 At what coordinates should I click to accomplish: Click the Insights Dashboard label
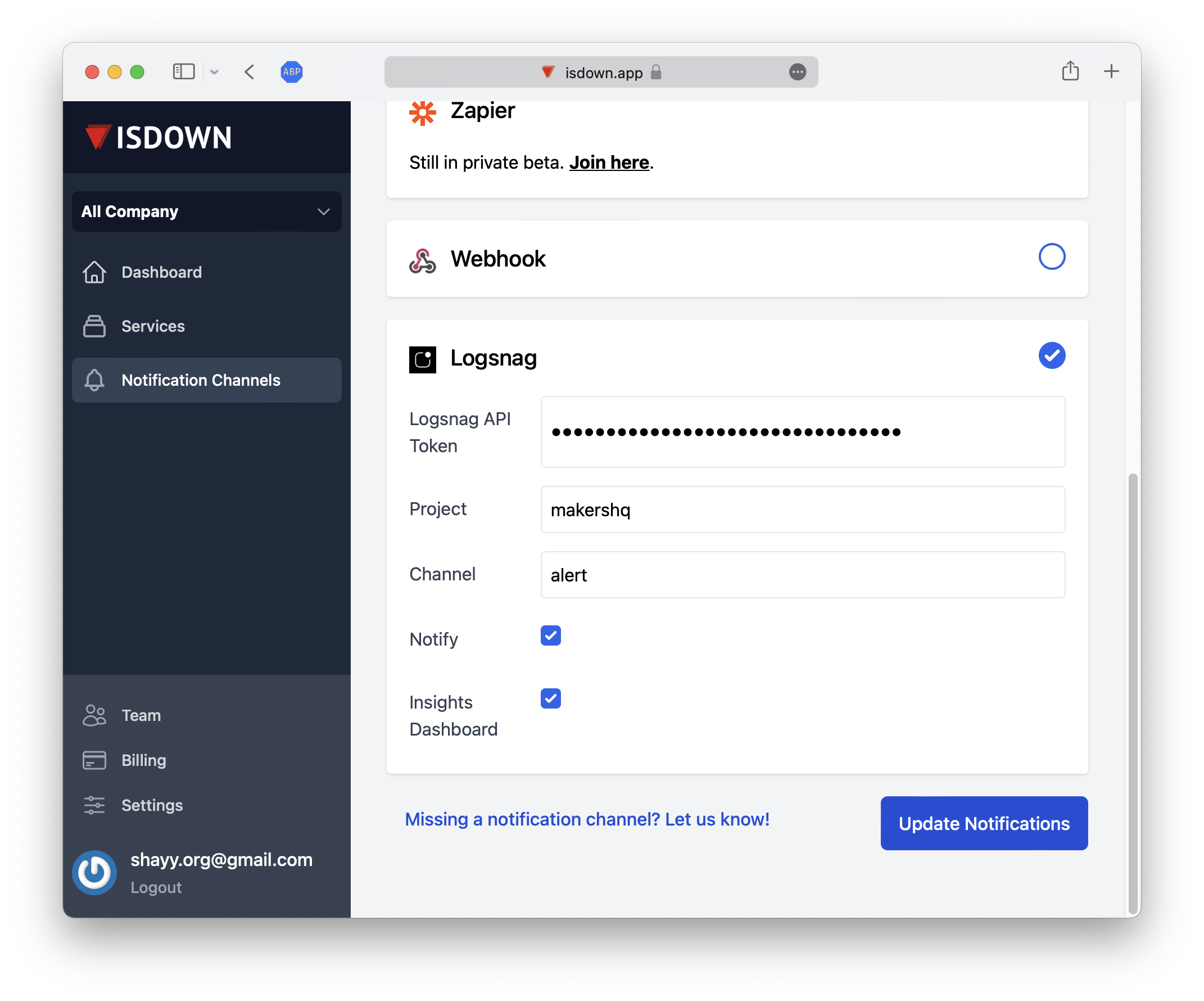click(454, 716)
